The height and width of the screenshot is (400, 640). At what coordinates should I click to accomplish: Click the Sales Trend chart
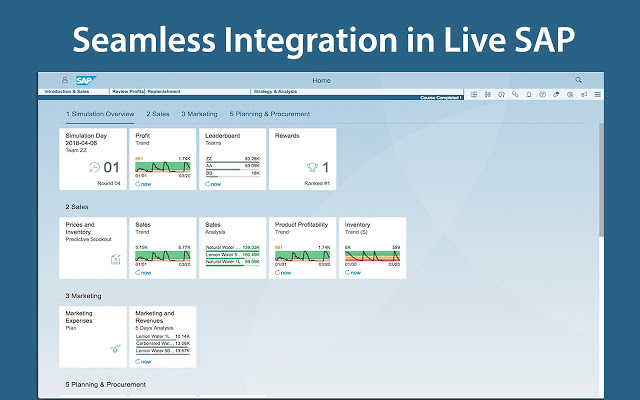pyautogui.click(x=163, y=256)
